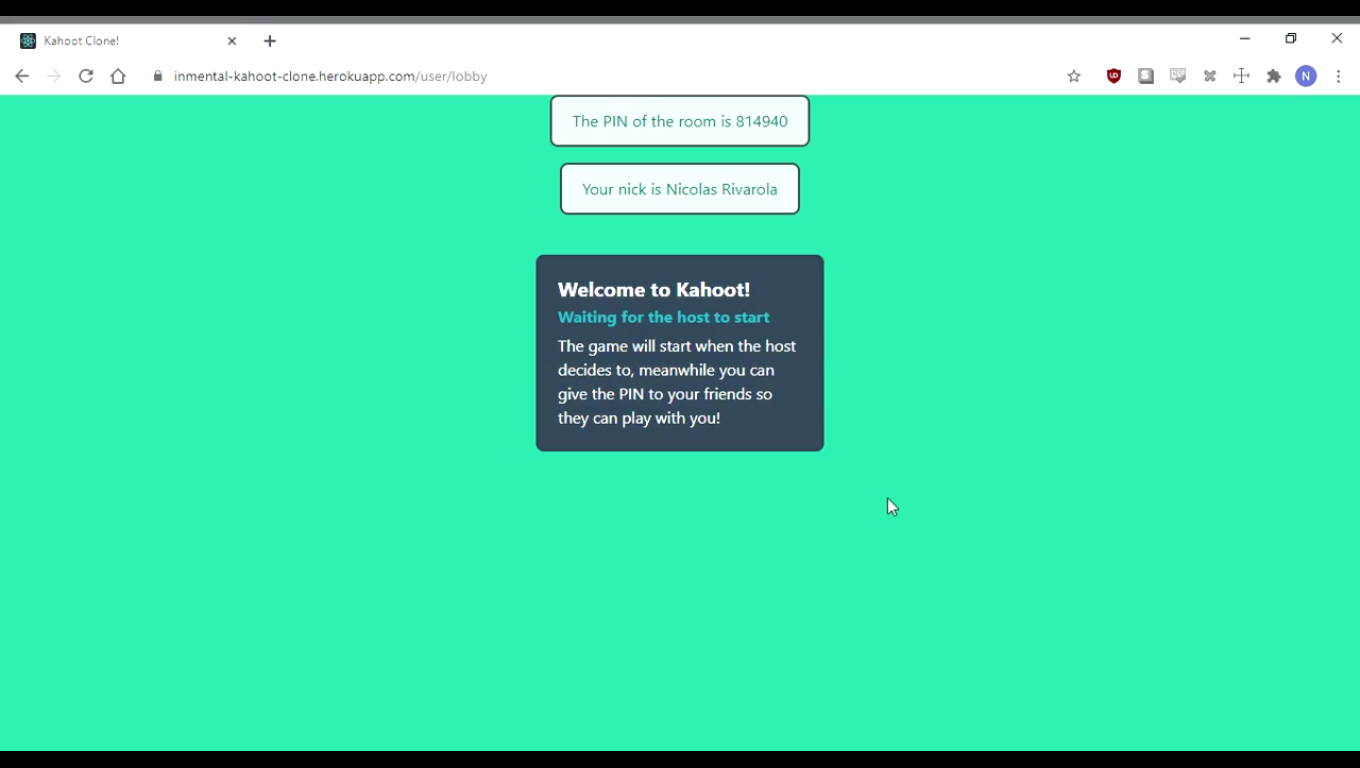1360x768 pixels.
Task: Restore down the browser window
Action: pos(1291,39)
